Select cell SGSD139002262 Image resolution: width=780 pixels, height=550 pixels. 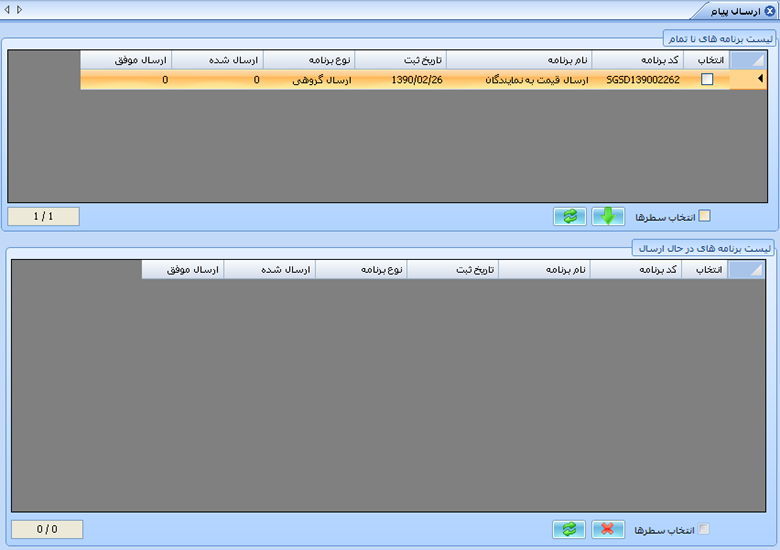(638, 80)
